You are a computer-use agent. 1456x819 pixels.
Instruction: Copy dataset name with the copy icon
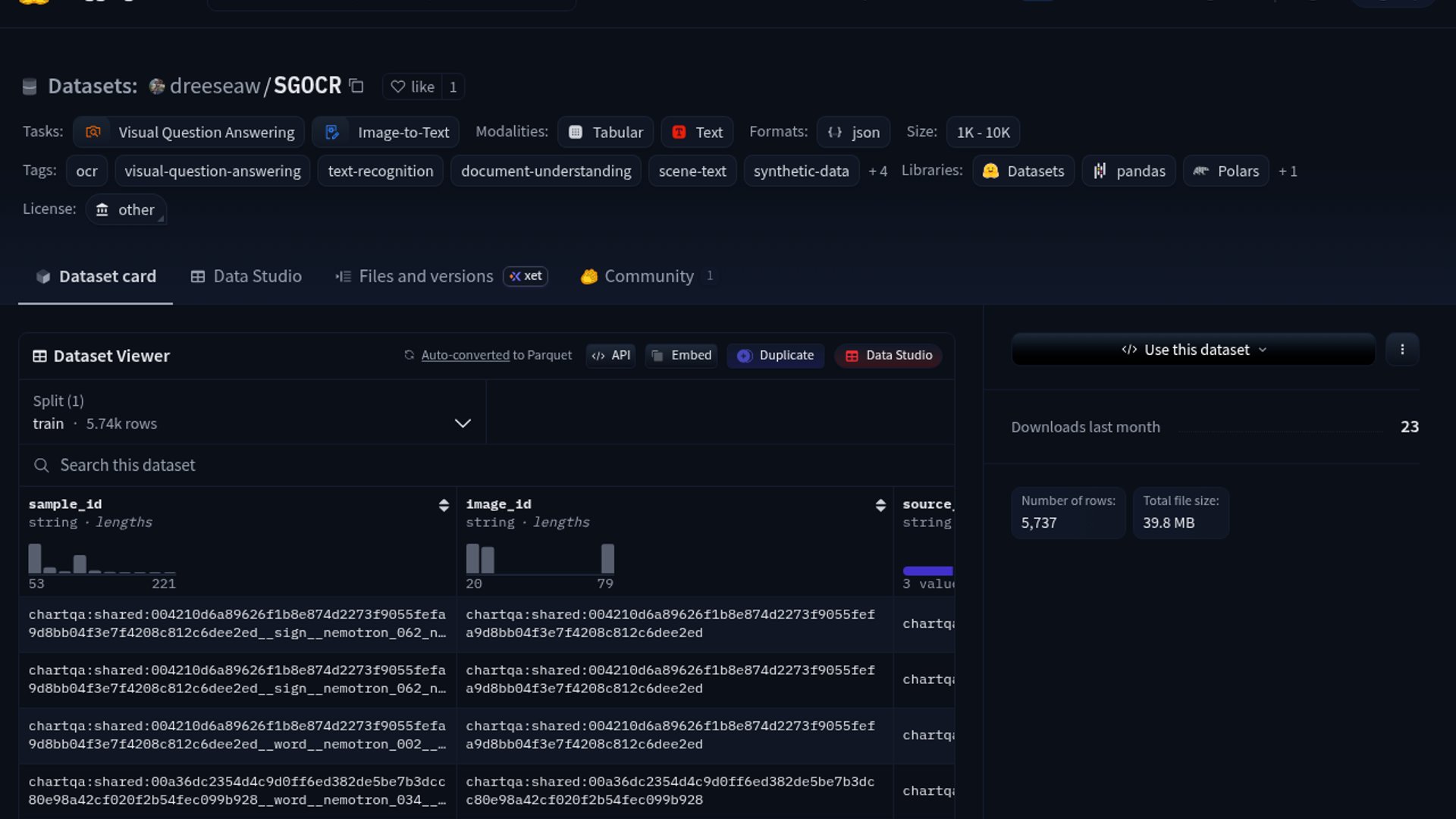point(356,86)
